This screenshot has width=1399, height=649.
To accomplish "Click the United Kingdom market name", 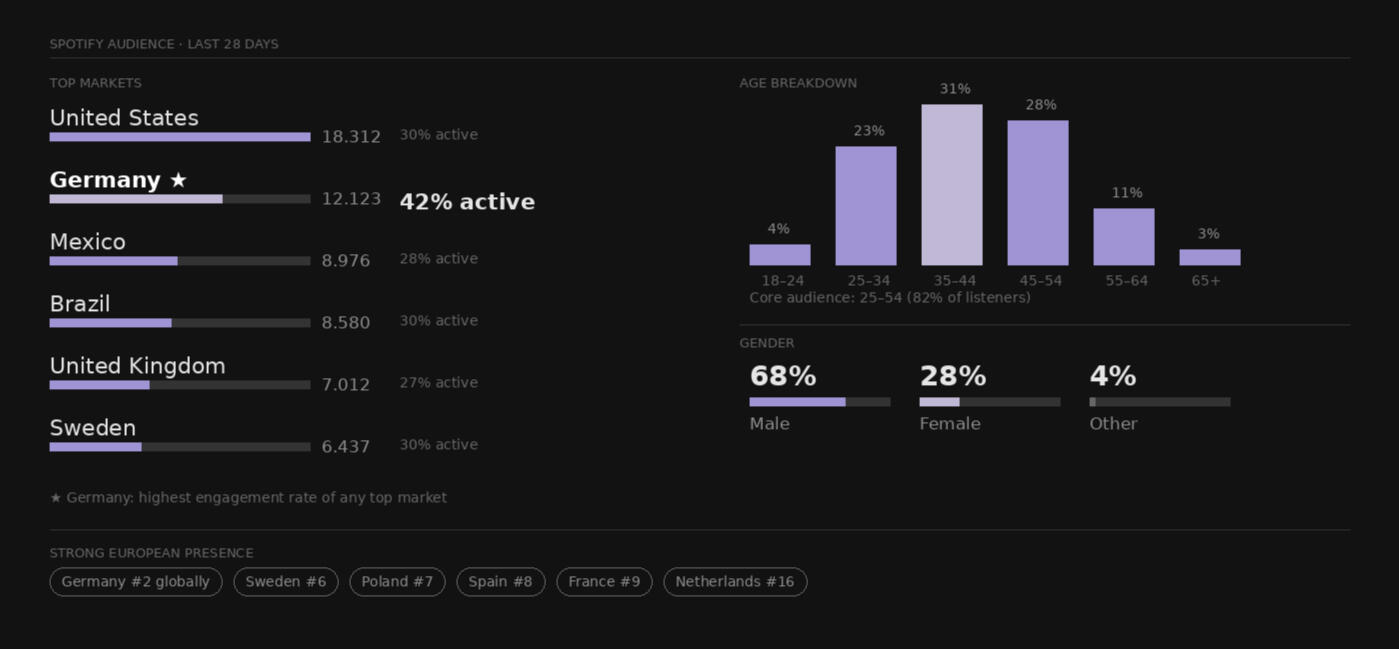I will [138, 366].
